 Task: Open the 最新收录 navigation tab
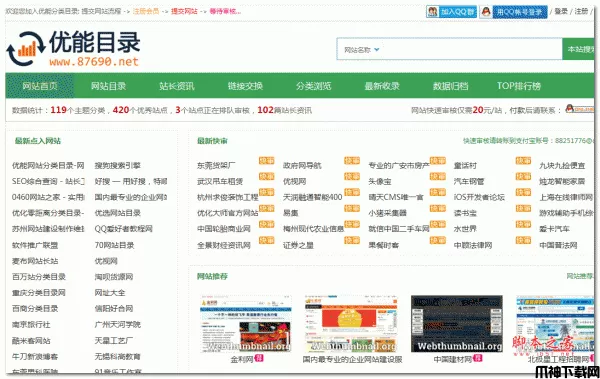[x=382, y=86]
